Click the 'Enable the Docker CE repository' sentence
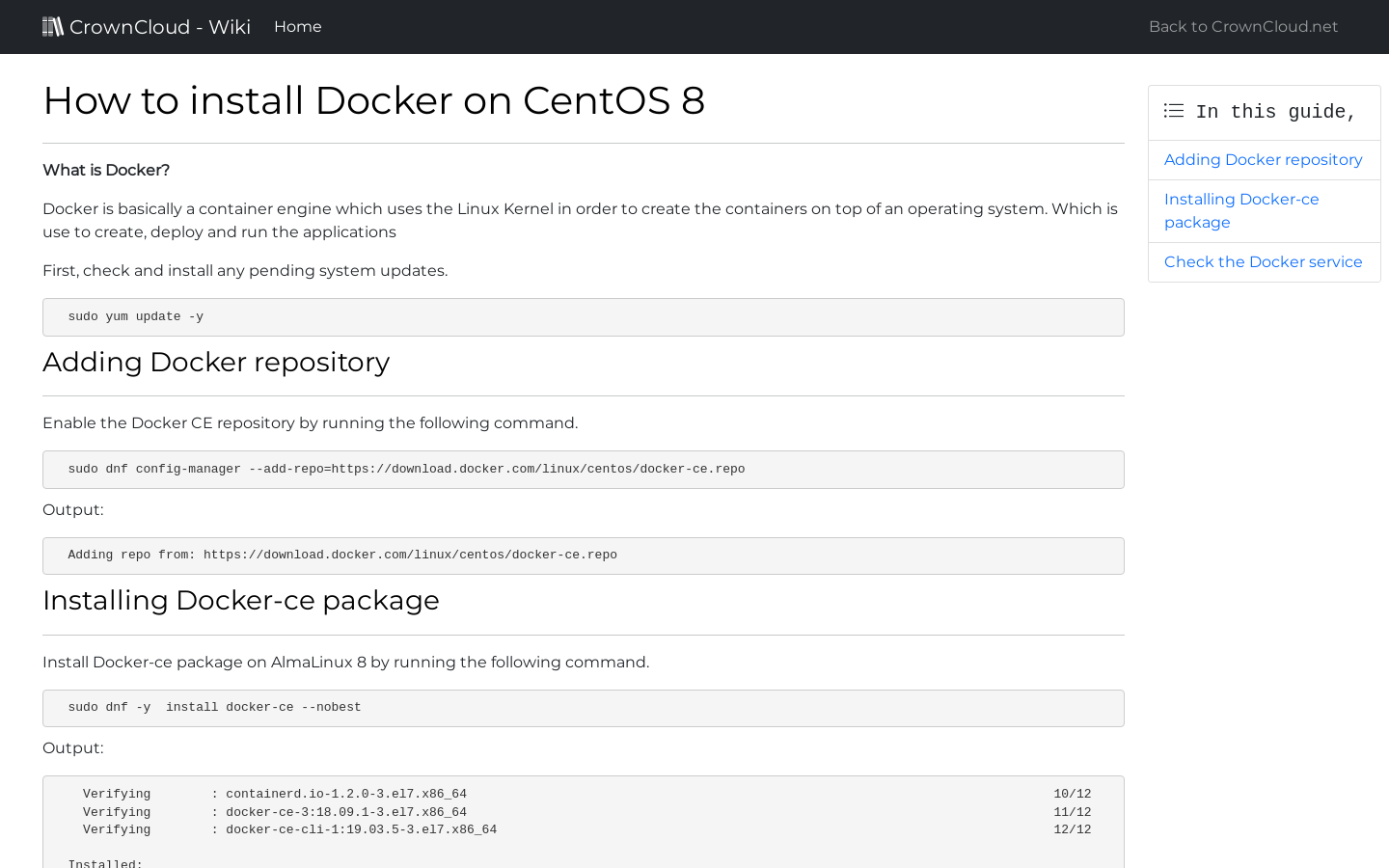This screenshot has height=868, width=1389. point(311,423)
